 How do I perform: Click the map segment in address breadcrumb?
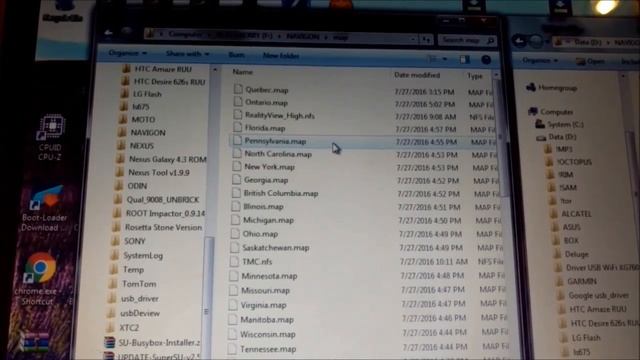pyautogui.click(x=340, y=38)
